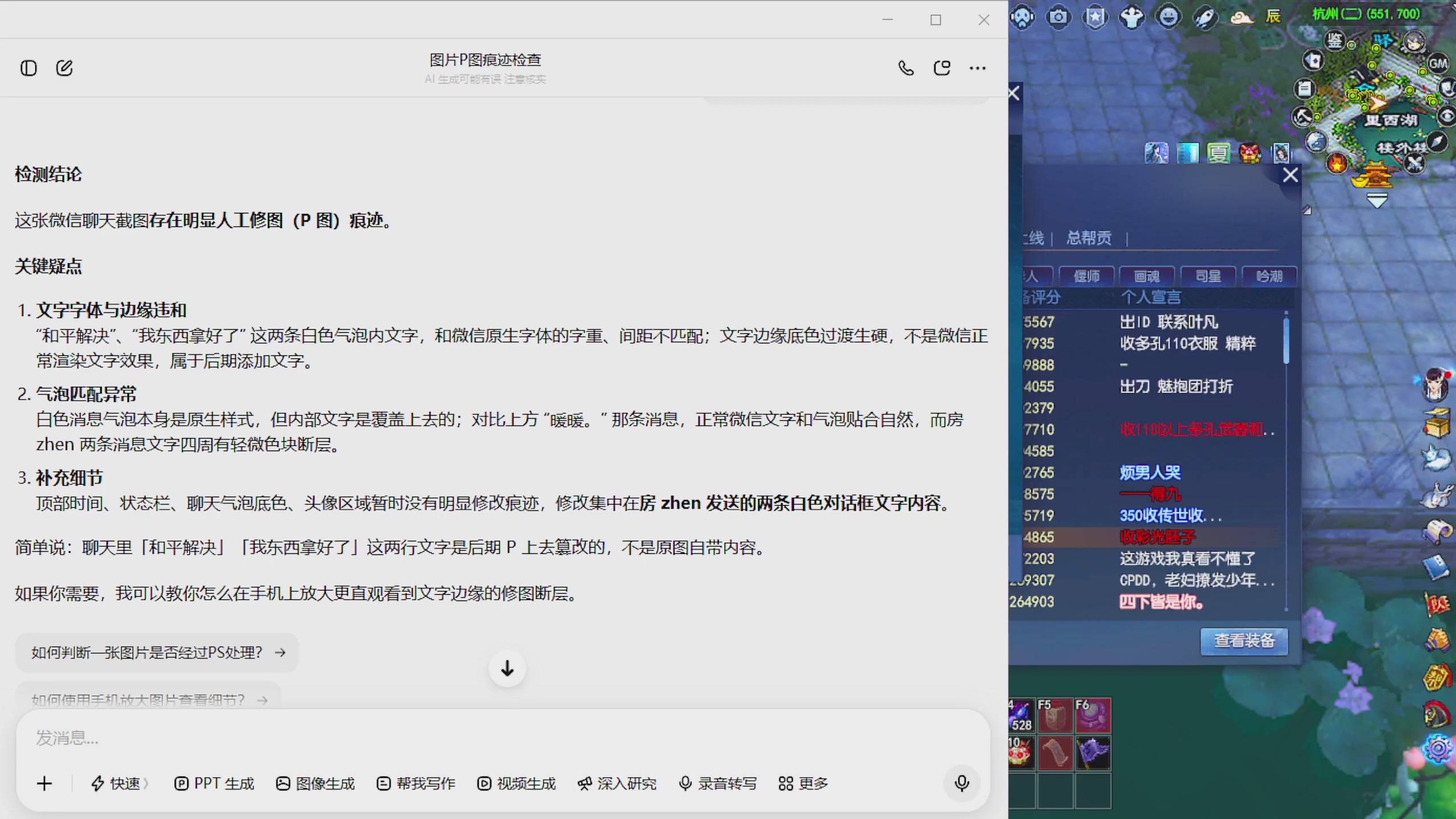This screenshot has width=1456, height=819.
Task: Choose the 图像生成 tool
Action: (315, 784)
